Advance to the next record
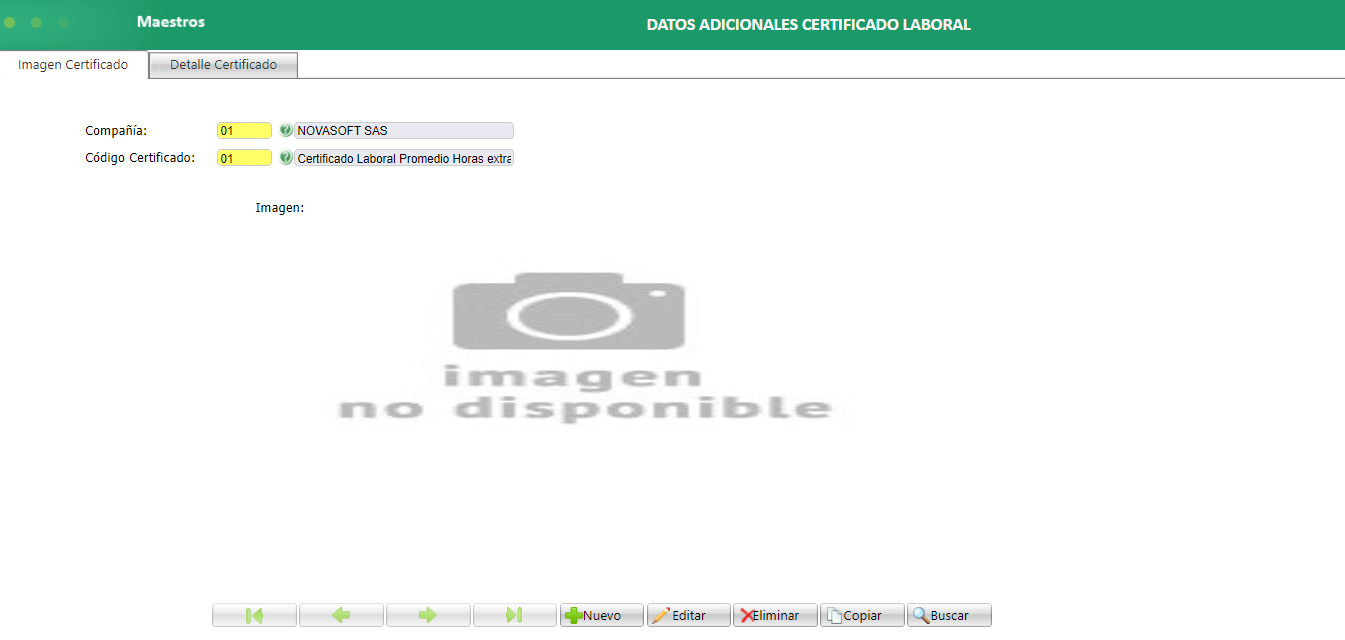The height and width of the screenshot is (640, 1345). [428, 614]
